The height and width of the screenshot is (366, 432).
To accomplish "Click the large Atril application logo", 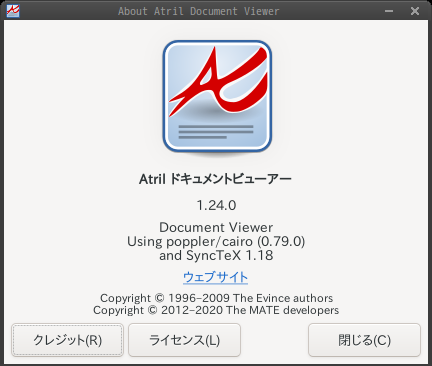I will coord(217,97).
